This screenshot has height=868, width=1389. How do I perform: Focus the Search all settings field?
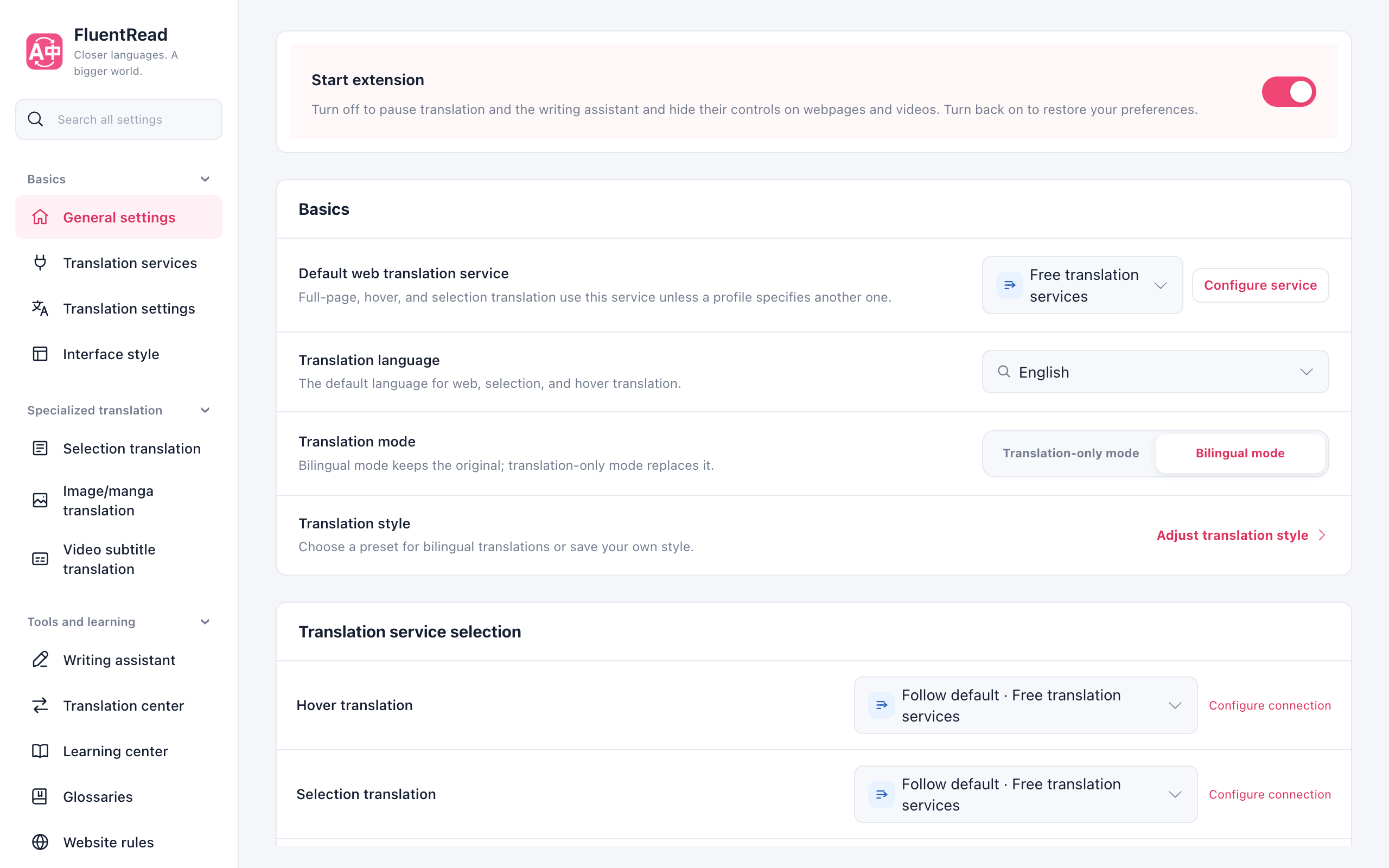[118, 119]
